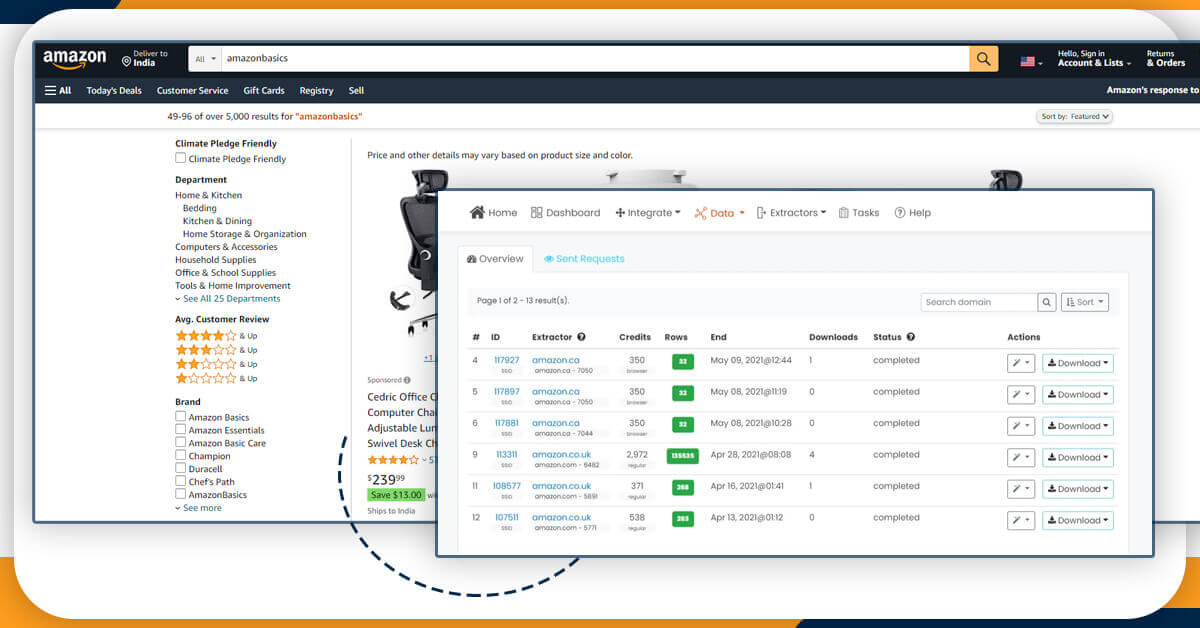The image size is (1200, 628).
Task: Click the Amazon logo
Action: pos(74,59)
